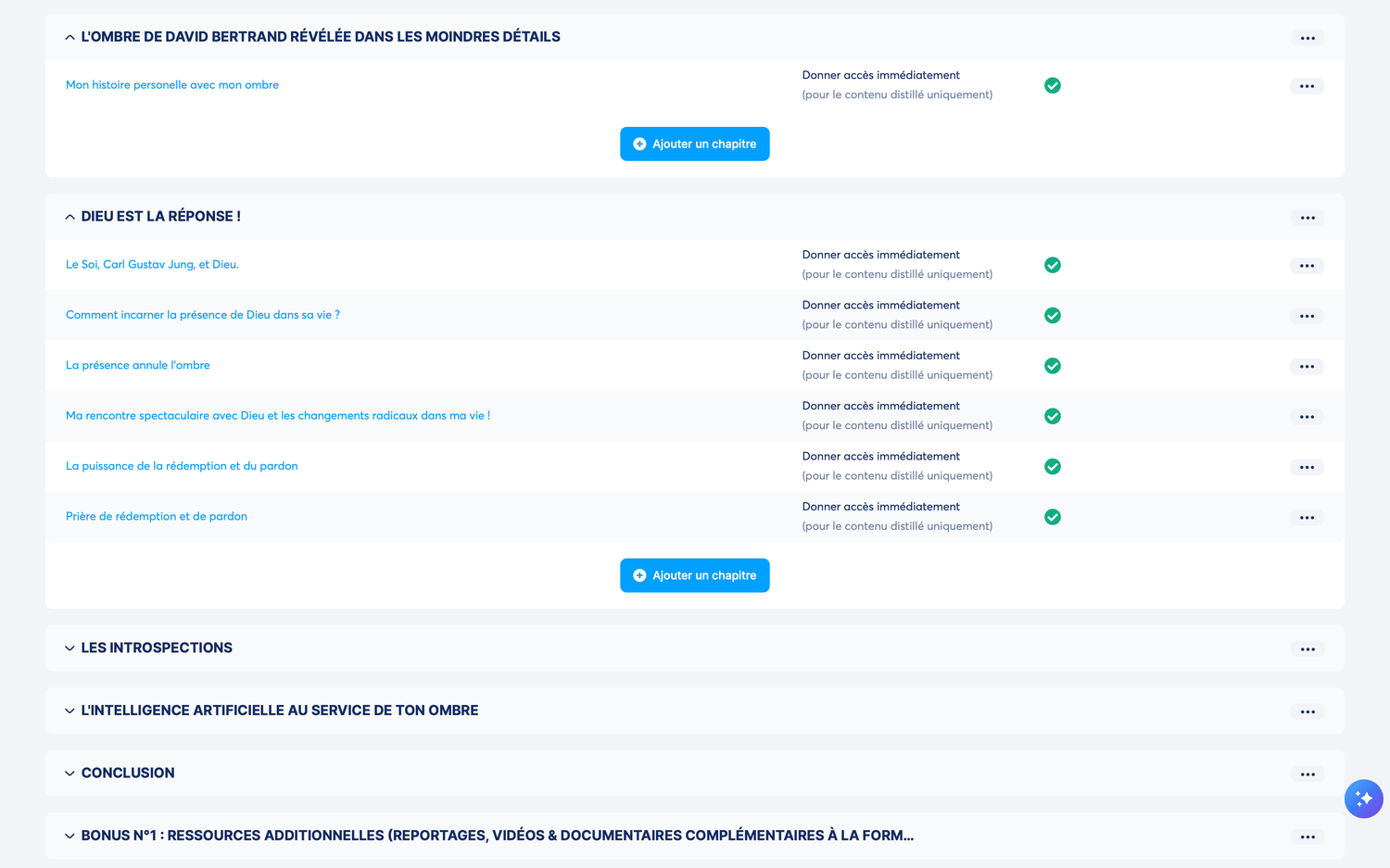Open options menu for CONCLUSION section

[1307, 774]
